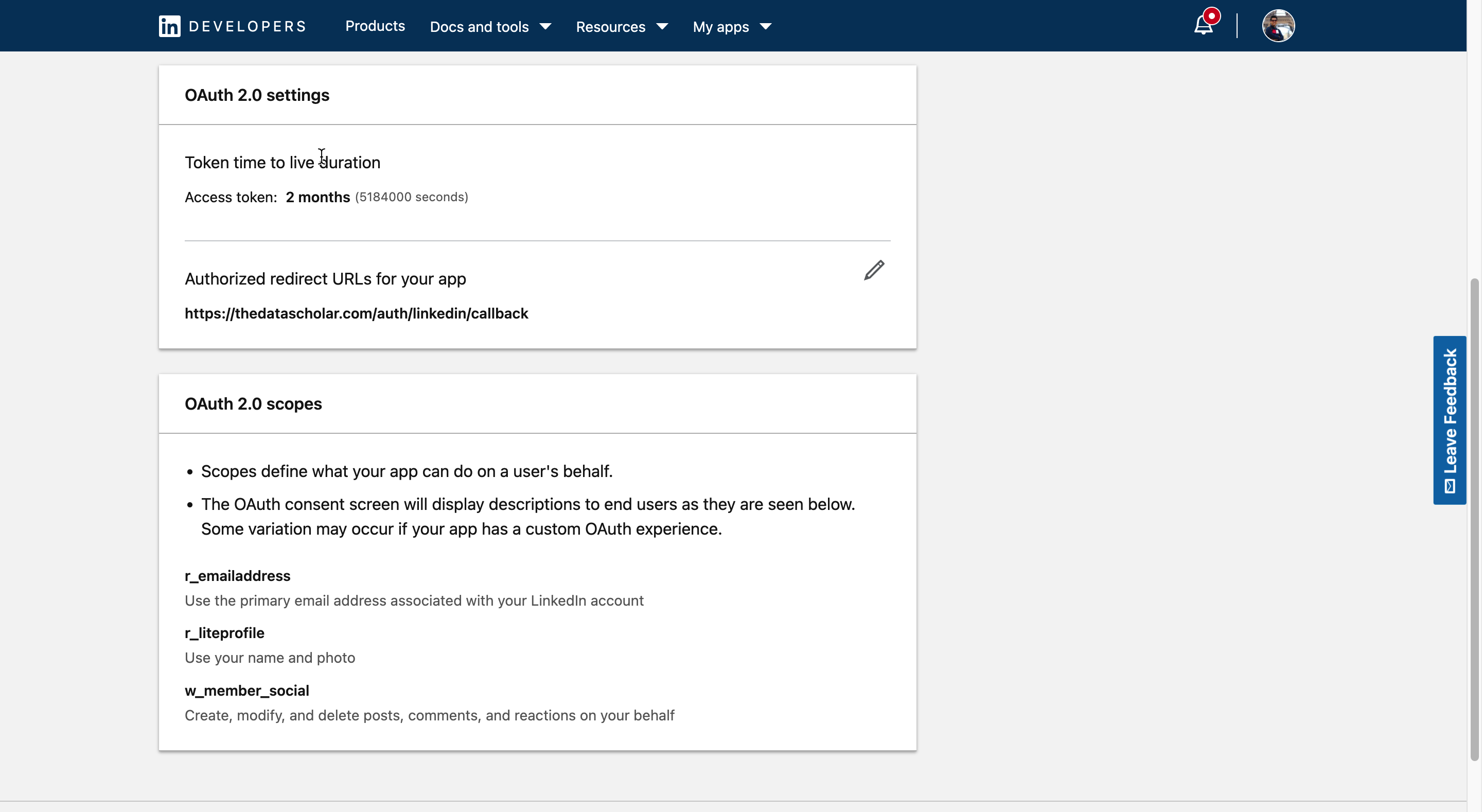Click the LinkedIn logo icon
The width and height of the screenshot is (1482, 812).
click(x=169, y=26)
